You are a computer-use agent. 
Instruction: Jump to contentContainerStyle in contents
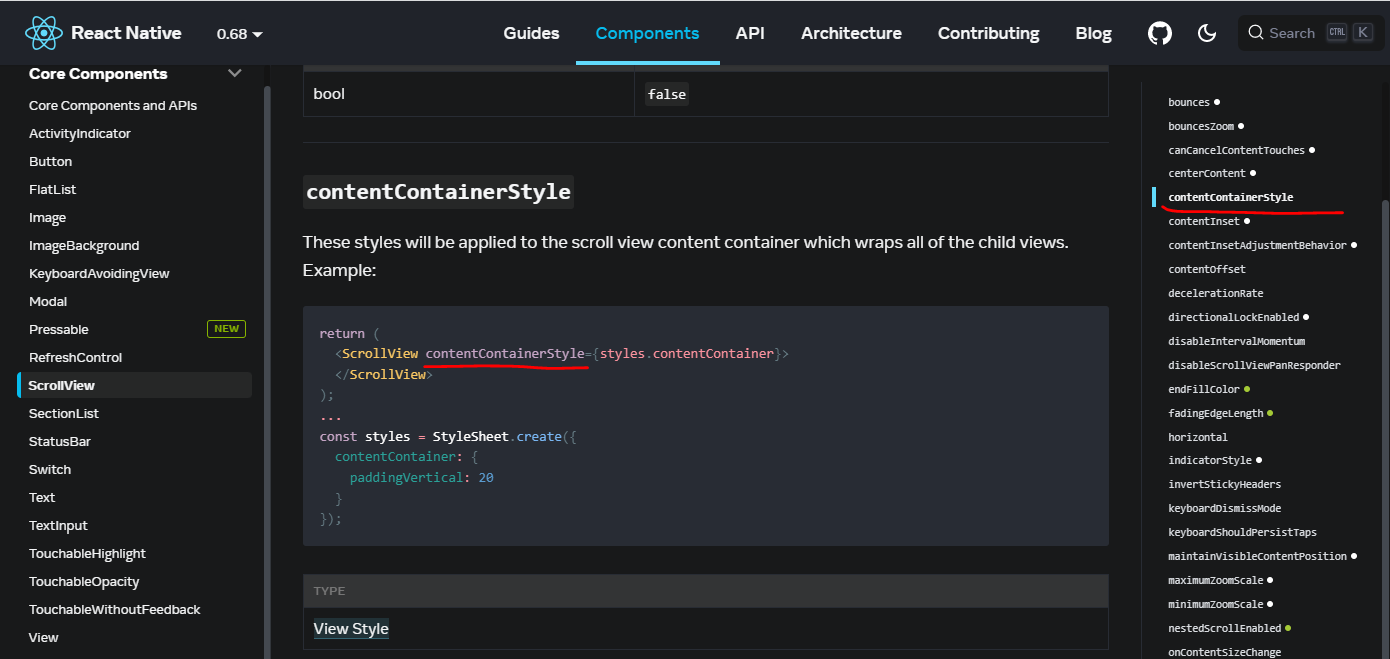coord(1231,197)
